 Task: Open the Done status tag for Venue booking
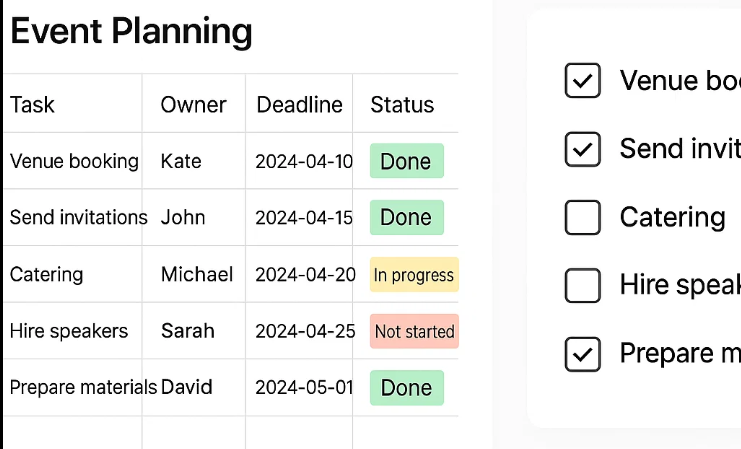click(x=406, y=161)
